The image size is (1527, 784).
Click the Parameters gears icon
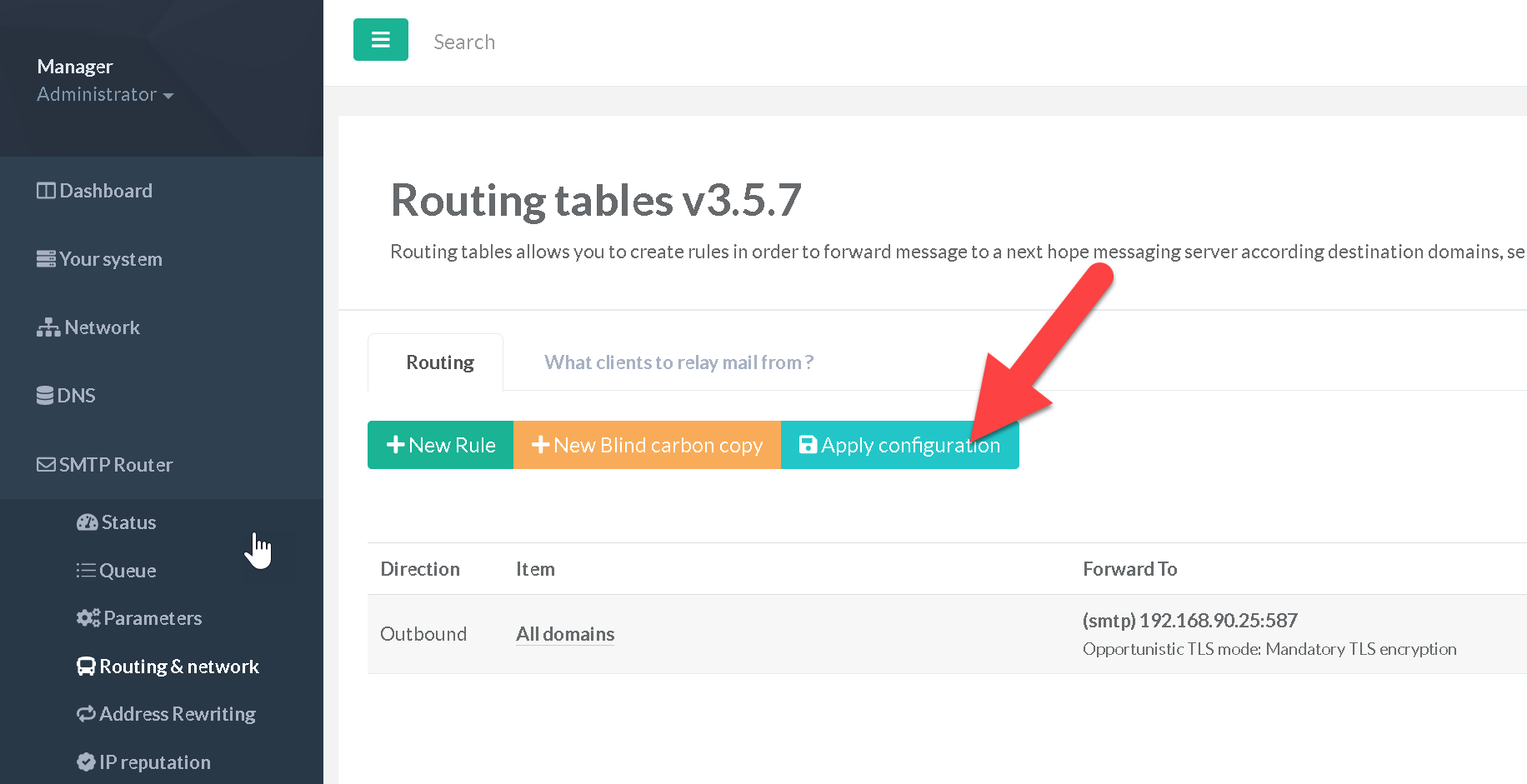(x=88, y=618)
